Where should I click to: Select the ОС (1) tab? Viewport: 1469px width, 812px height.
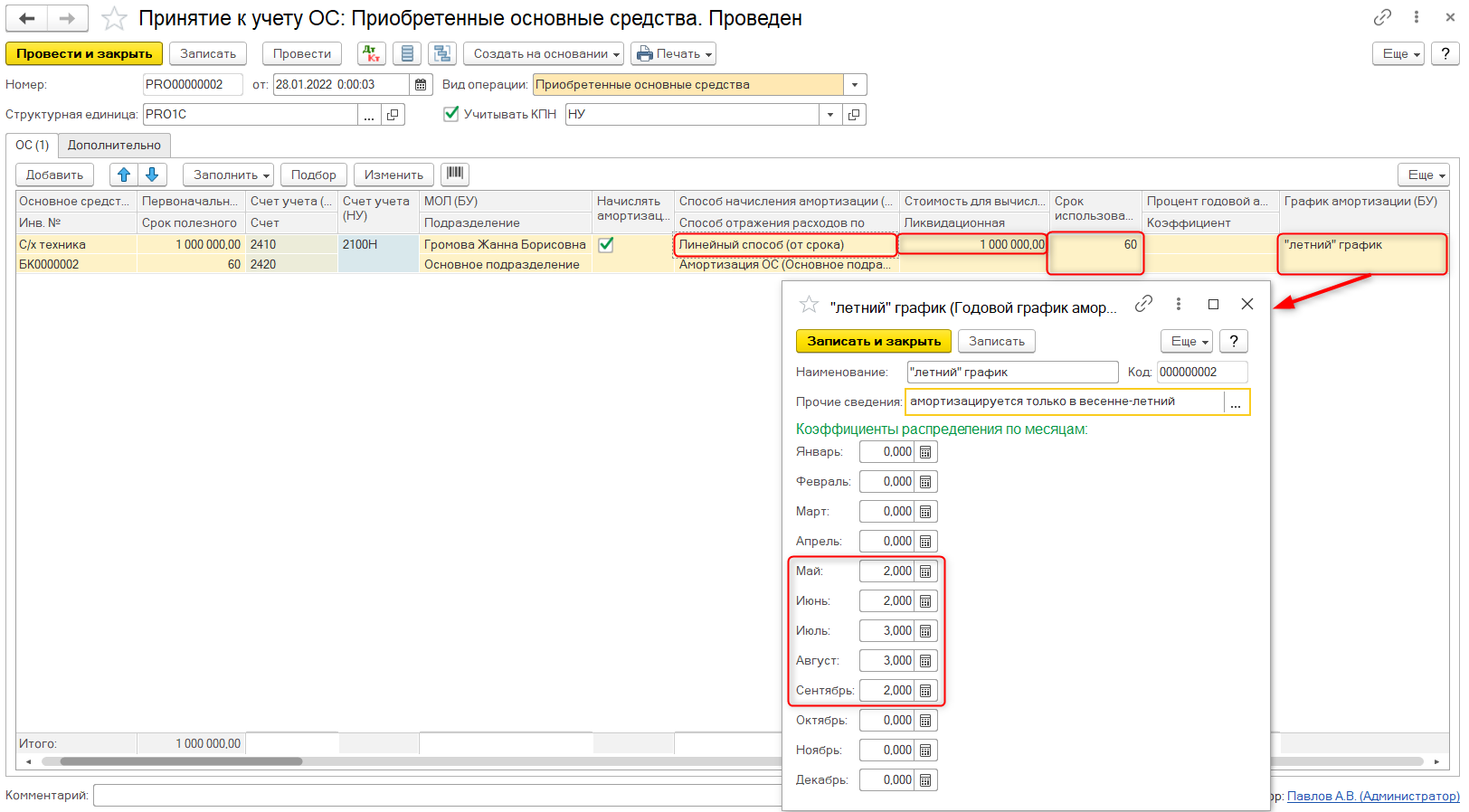(33, 146)
